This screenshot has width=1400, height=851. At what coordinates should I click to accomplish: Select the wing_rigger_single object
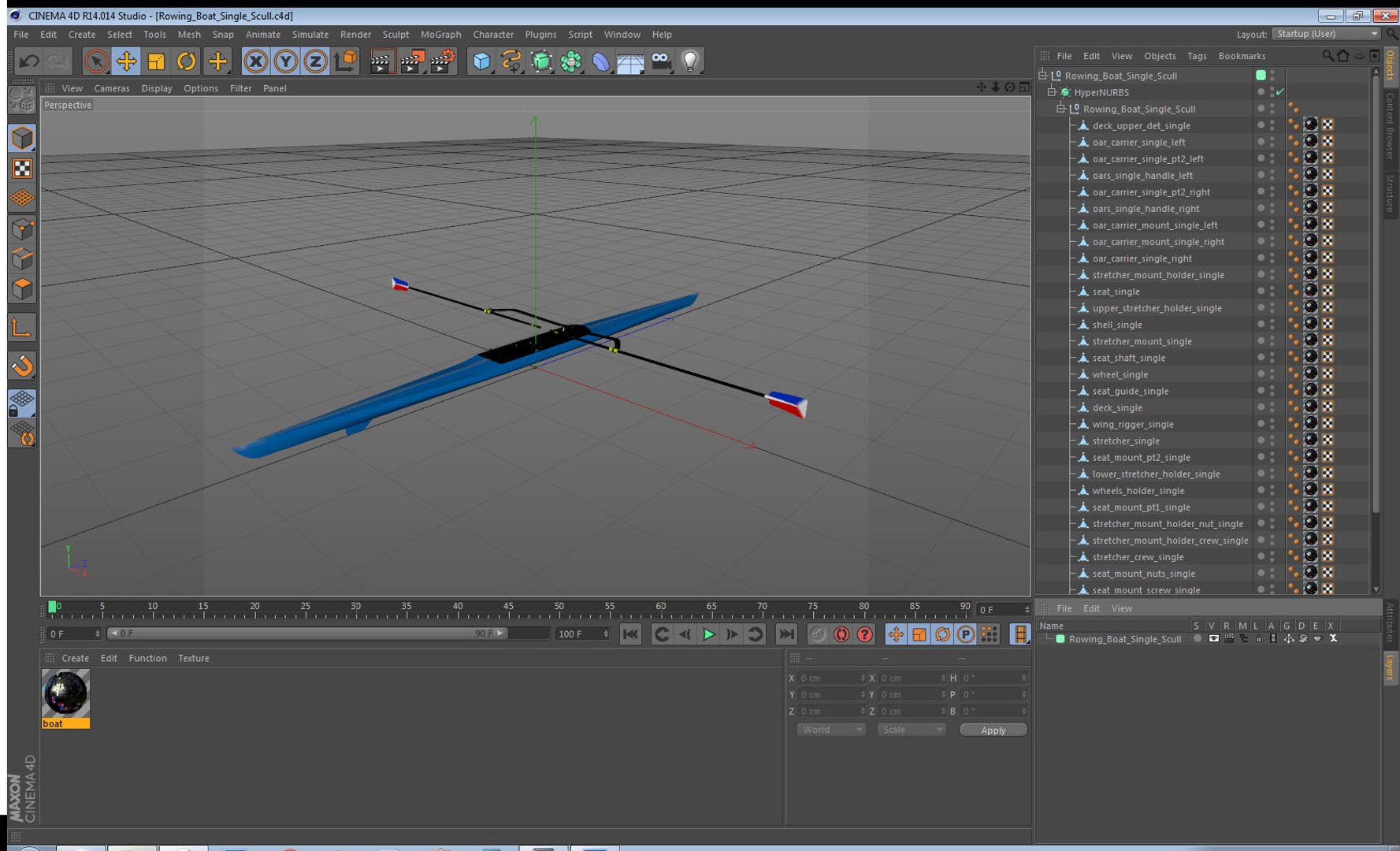tap(1133, 425)
